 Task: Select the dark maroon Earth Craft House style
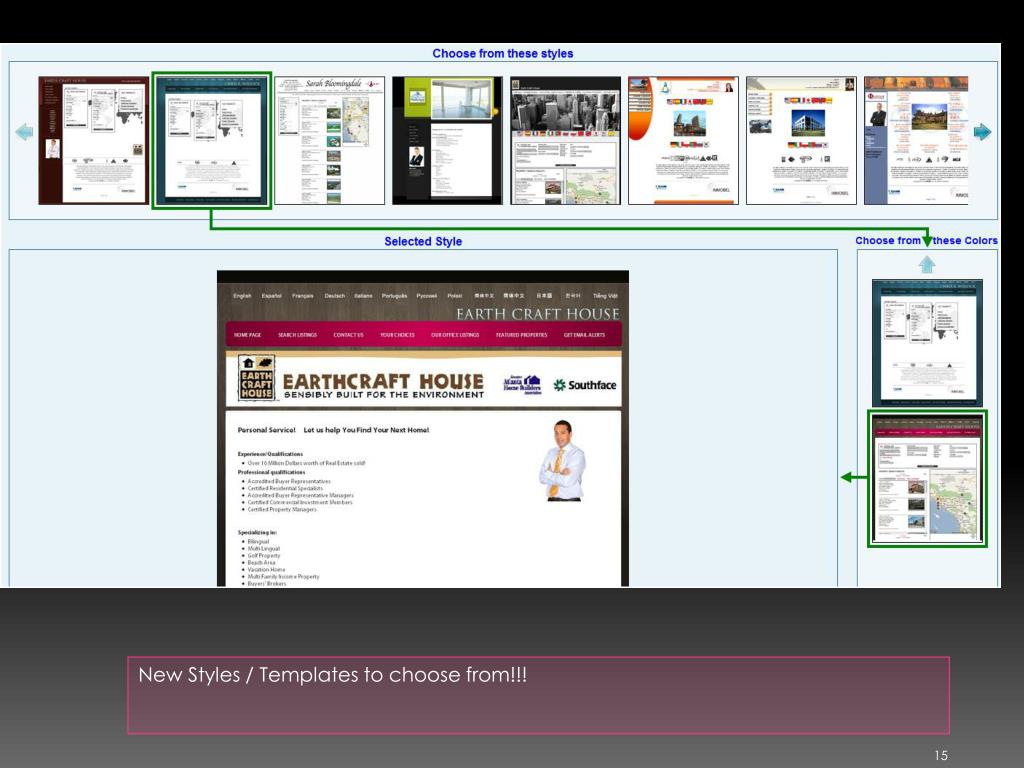pyautogui.click(x=93, y=140)
